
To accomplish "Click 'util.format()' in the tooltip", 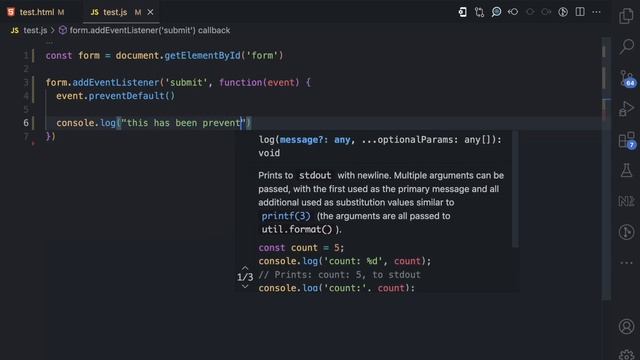I will pyautogui.click(x=297, y=229).
